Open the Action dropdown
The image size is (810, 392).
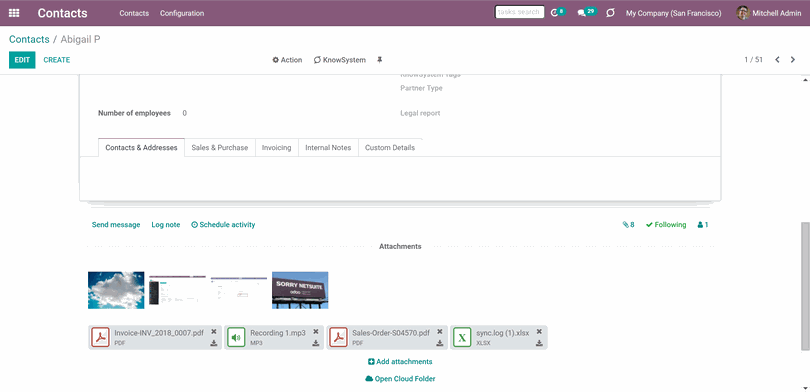click(287, 60)
